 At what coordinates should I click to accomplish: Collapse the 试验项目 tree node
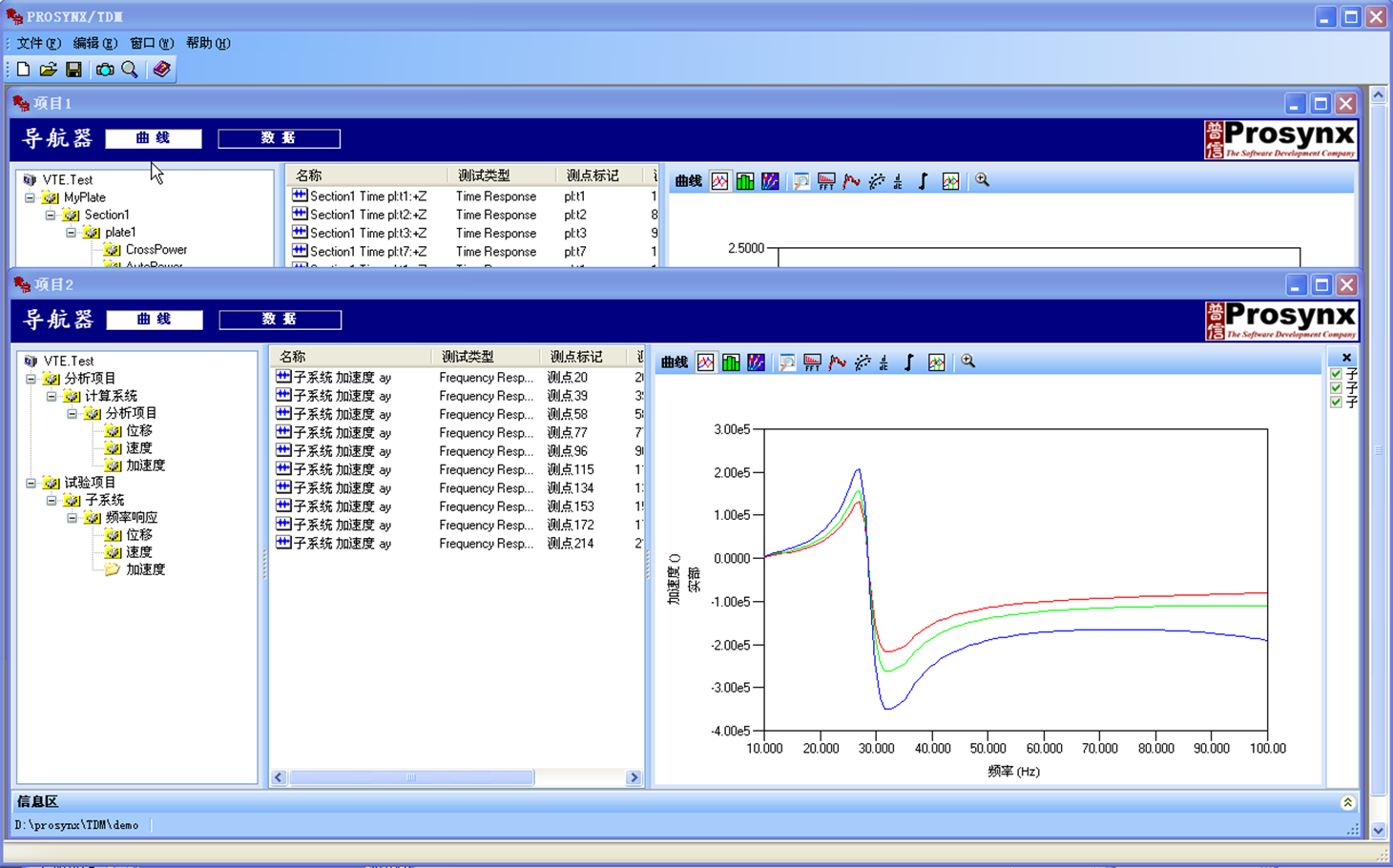tap(31, 484)
